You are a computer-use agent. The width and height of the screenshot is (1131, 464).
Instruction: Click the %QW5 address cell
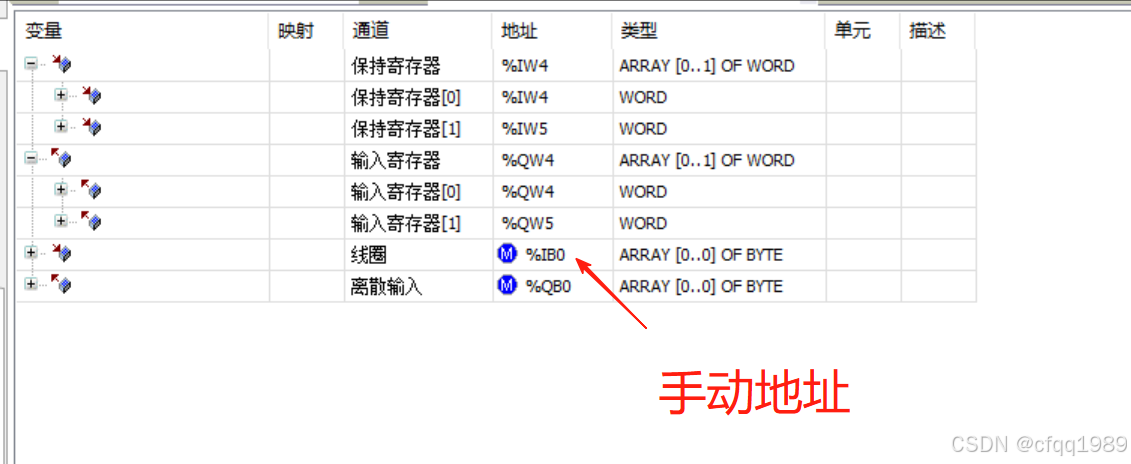tap(553, 223)
